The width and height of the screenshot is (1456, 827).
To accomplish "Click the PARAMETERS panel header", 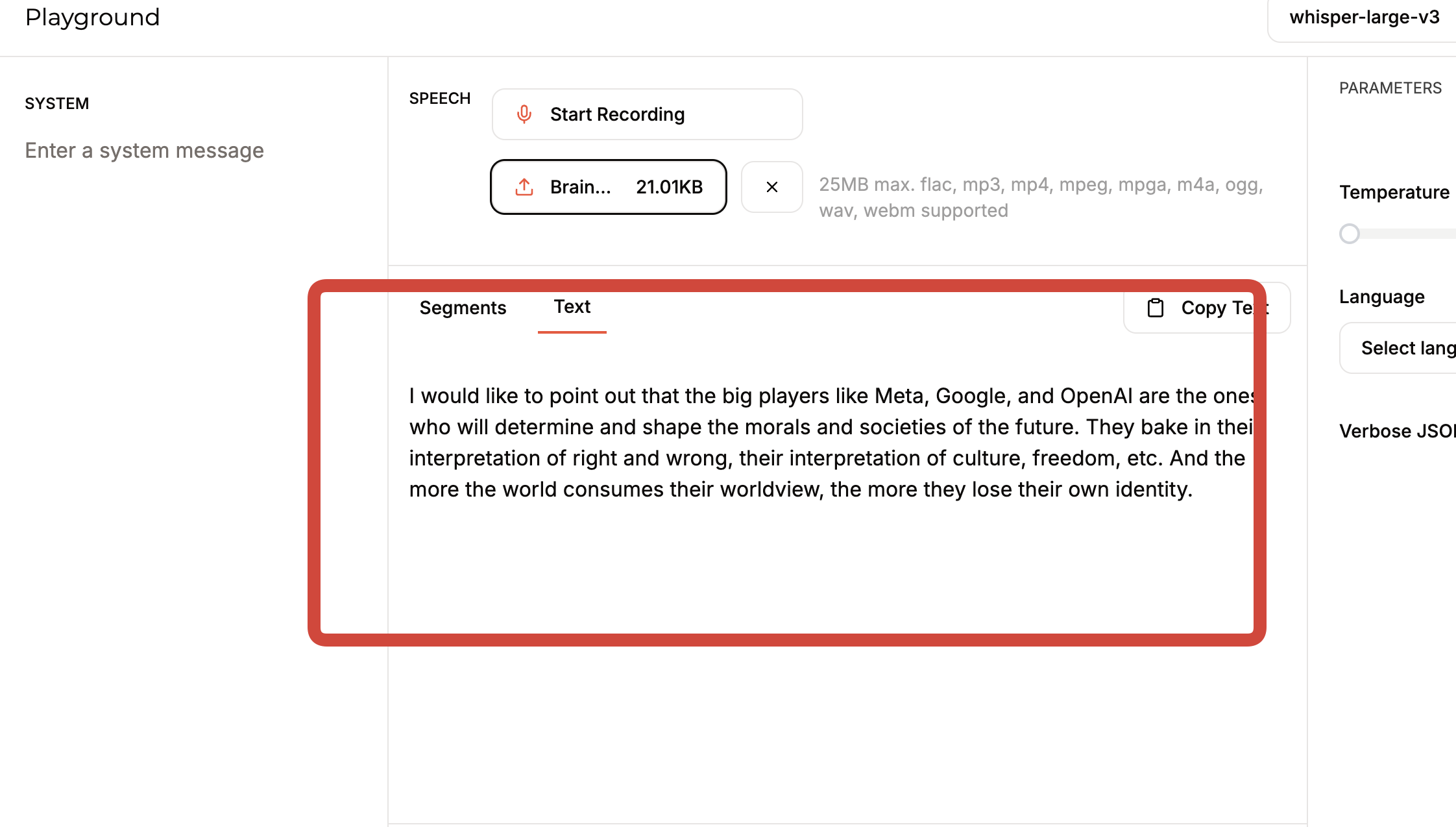I will (1390, 88).
